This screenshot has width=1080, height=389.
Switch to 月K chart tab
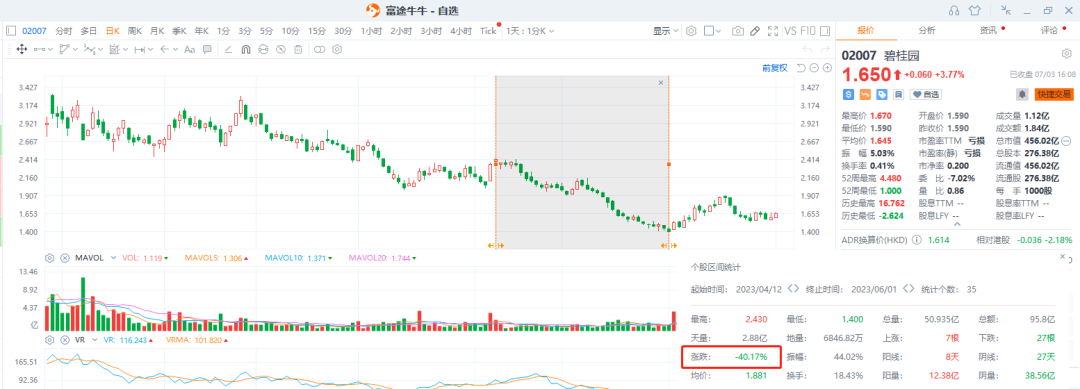pos(157,31)
